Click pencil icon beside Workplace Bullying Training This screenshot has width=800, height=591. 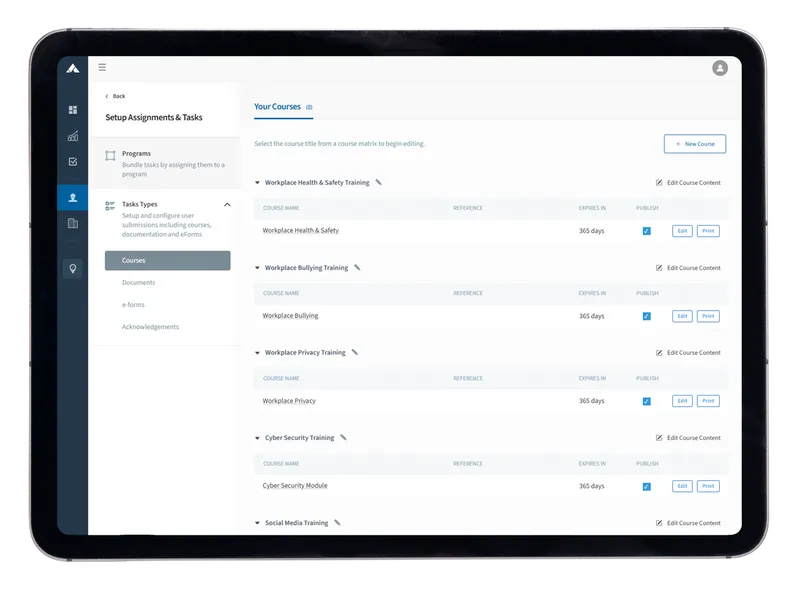357,268
